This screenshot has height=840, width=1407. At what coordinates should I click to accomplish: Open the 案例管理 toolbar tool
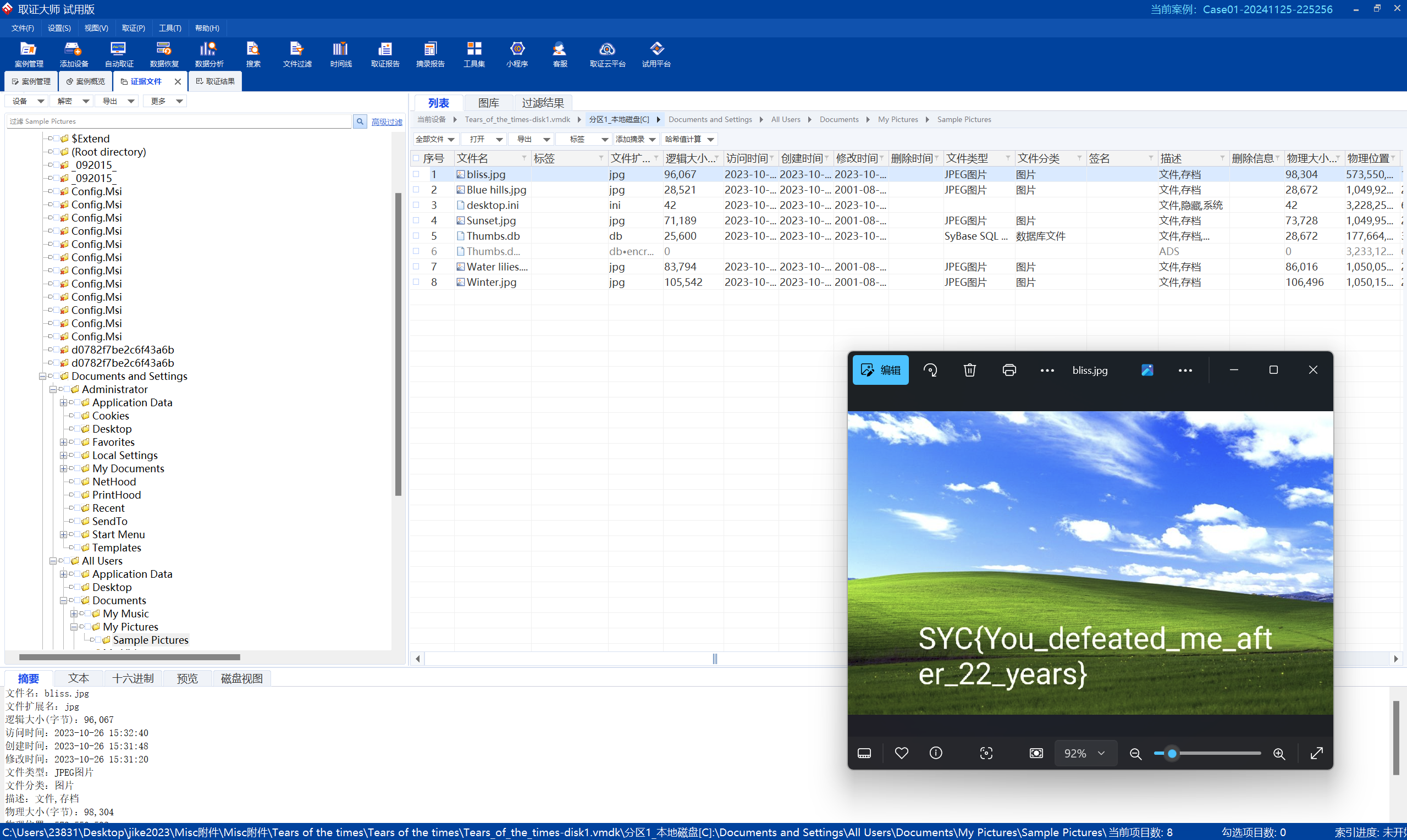[x=28, y=54]
